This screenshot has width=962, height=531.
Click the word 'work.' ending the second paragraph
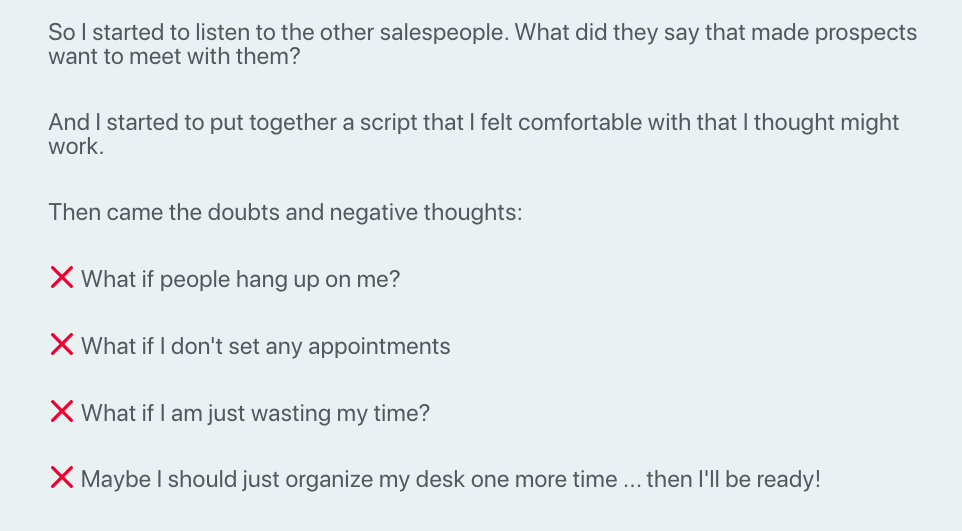76,147
